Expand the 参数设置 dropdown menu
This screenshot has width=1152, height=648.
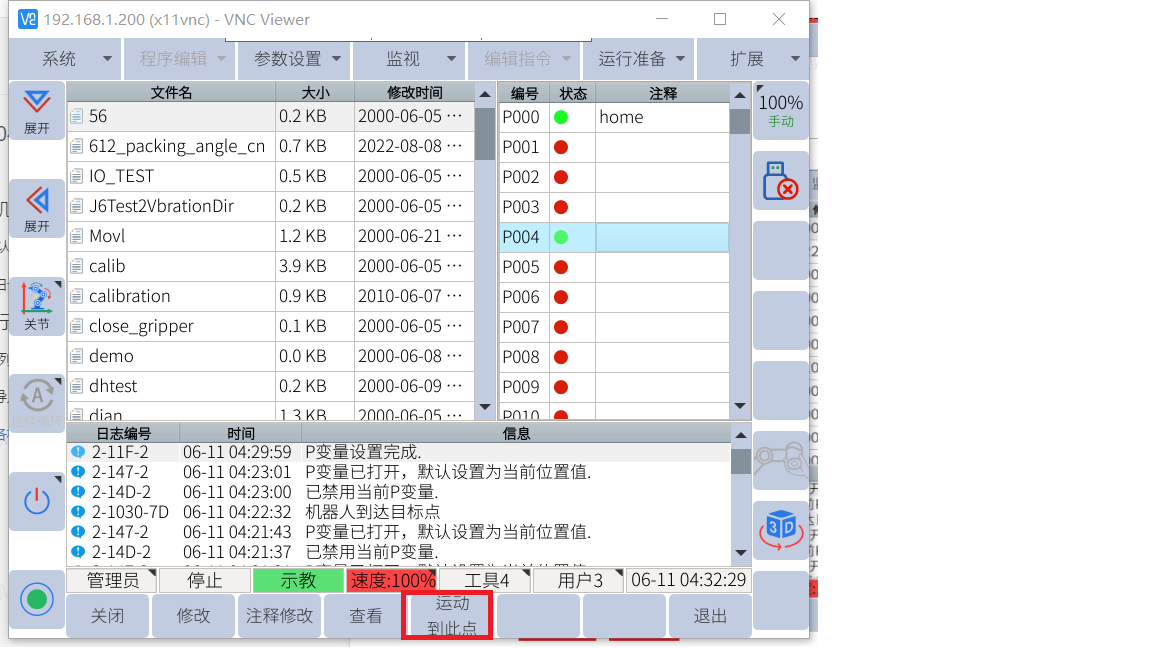click(x=295, y=59)
